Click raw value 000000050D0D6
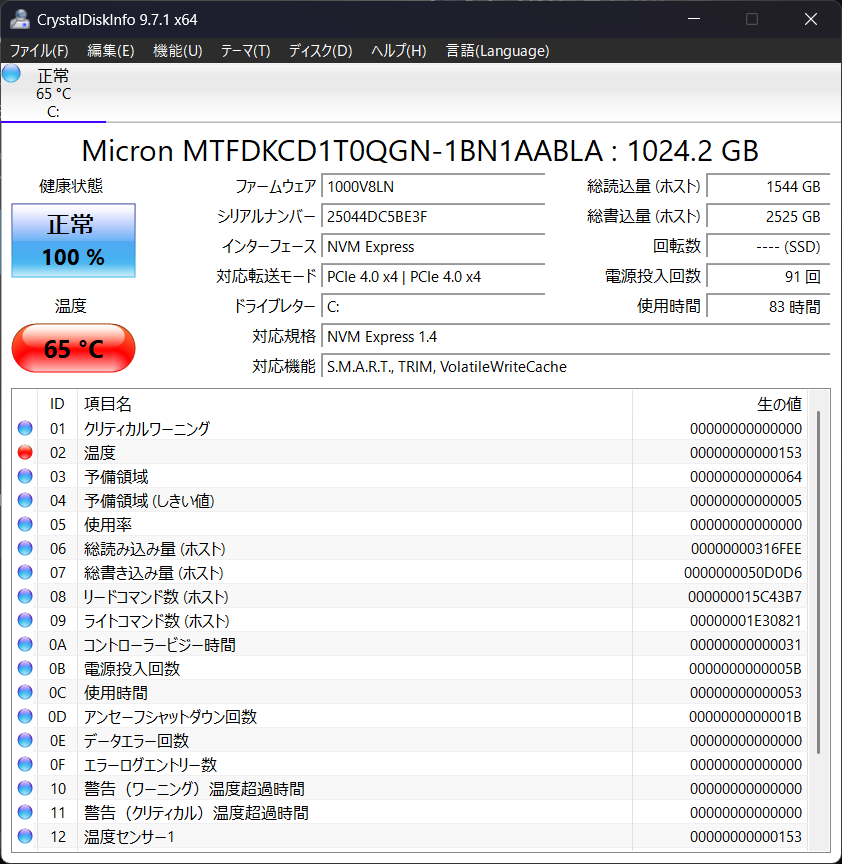Image resolution: width=842 pixels, height=864 pixels. (x=743, y=573)
